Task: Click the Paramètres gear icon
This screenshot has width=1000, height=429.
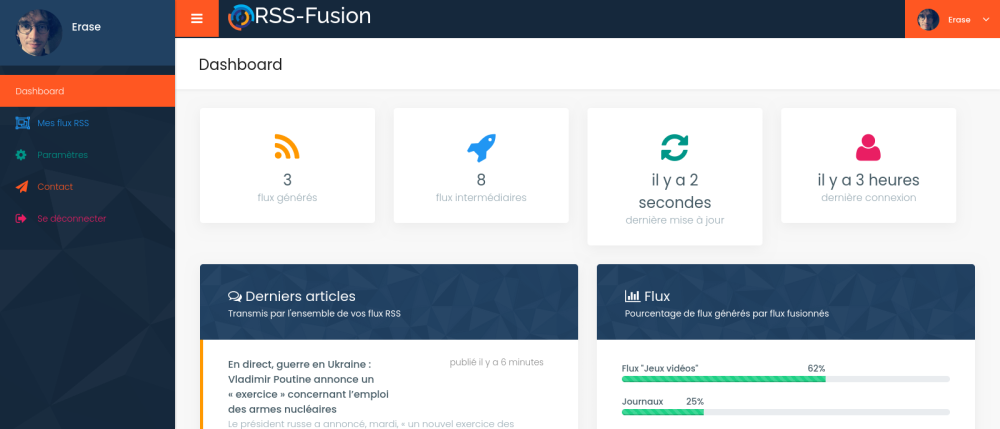Action: 21,155
